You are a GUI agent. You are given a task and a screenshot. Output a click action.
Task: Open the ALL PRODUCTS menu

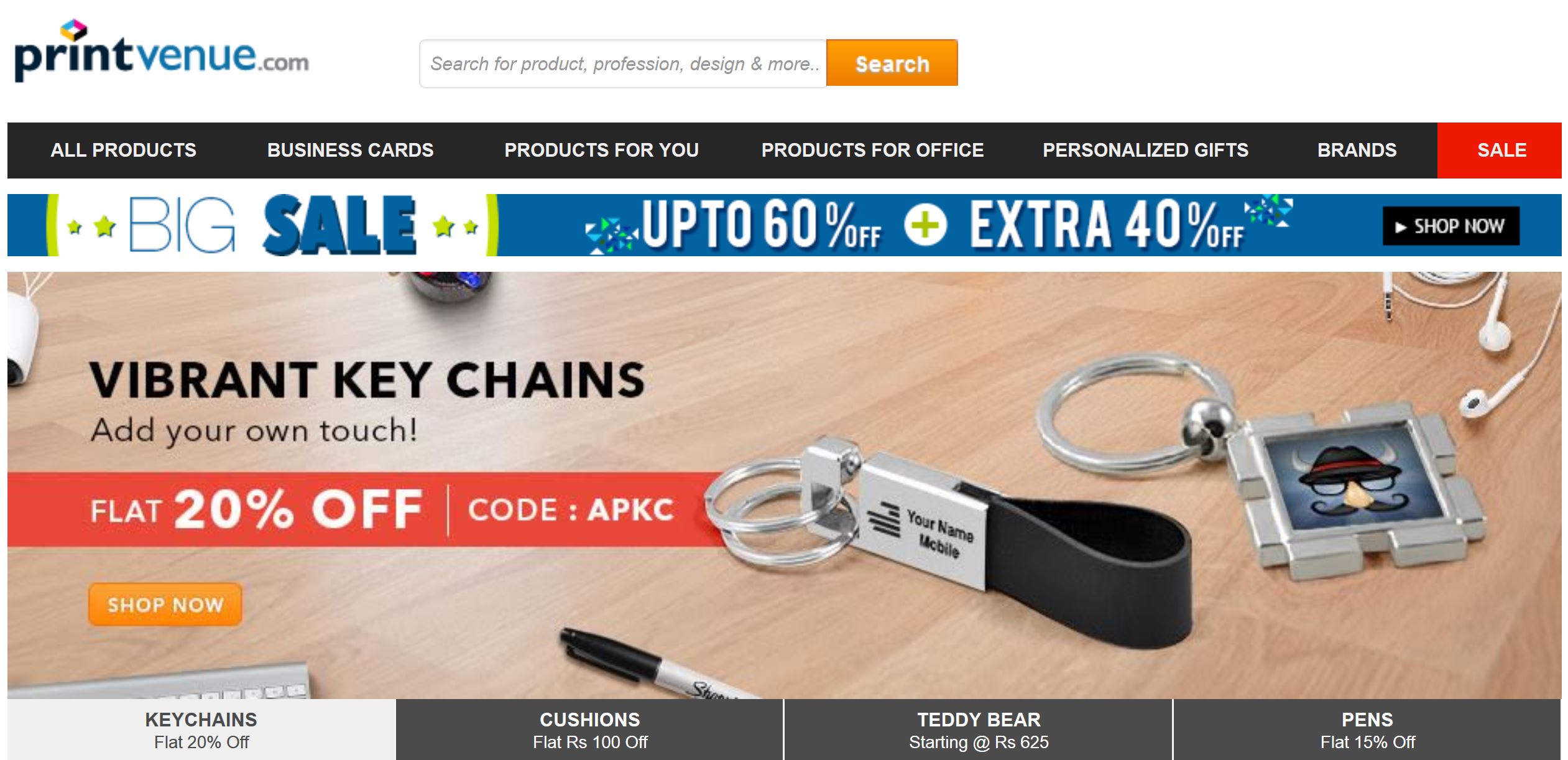[x=123, y=150]
